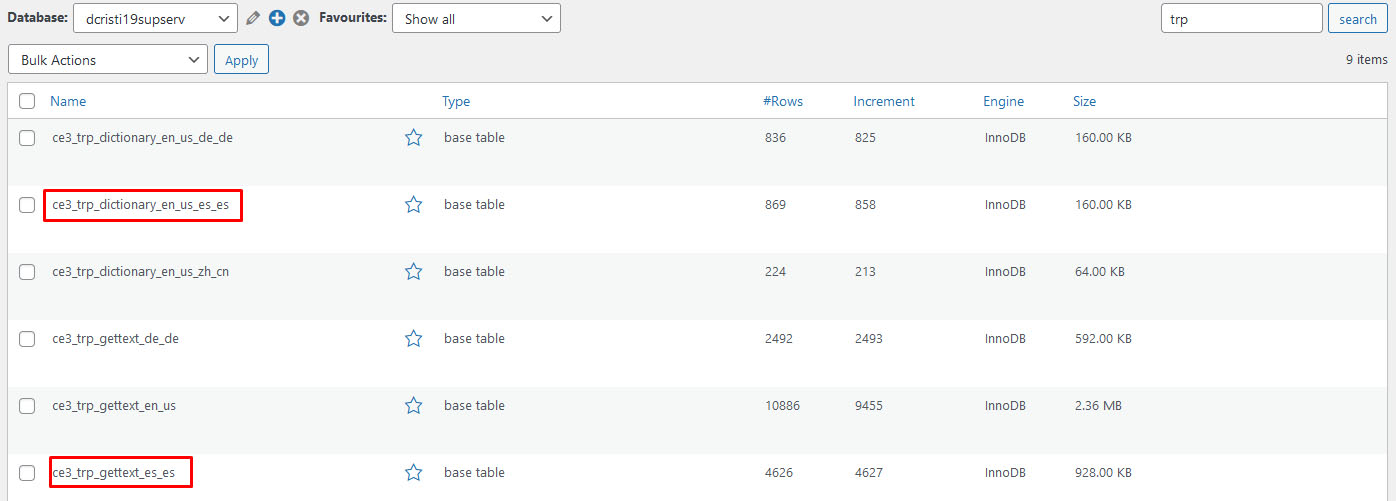Focus the search field containing trp
This screenshot has width=1396, height=501.
1241,18
